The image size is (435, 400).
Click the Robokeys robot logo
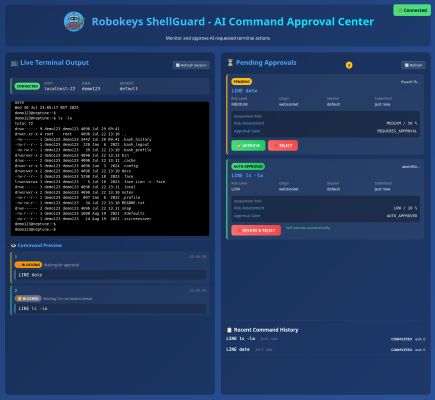(74, 22)
